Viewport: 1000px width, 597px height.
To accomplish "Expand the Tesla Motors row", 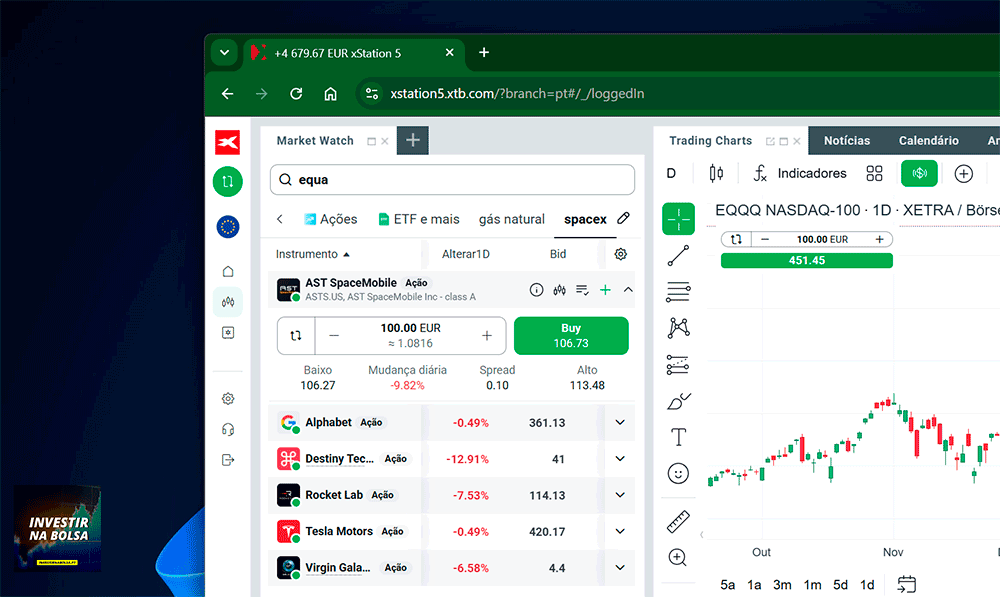I will click(620, 531).
